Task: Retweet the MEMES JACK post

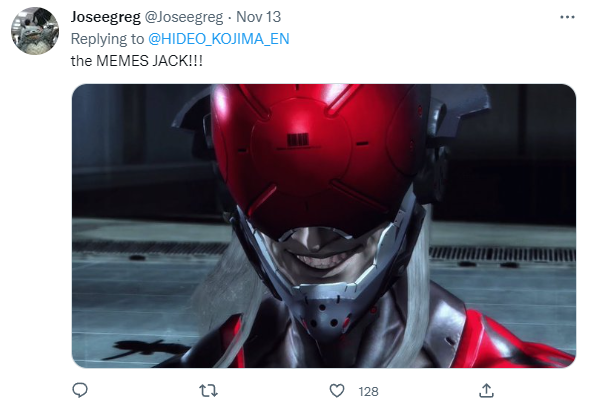Action: click(208, 391)
